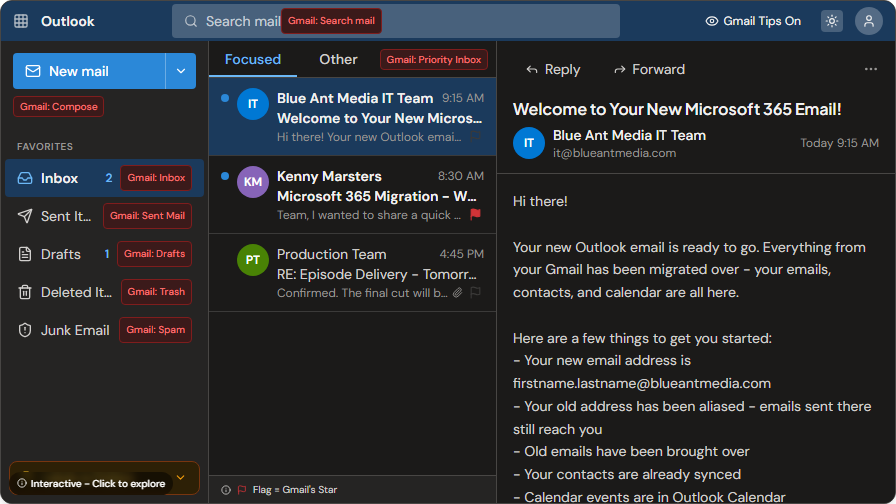The height and width of the screenshot is (504, 896).
Task: Click the Drafts document icon
Action: point(25,254)
